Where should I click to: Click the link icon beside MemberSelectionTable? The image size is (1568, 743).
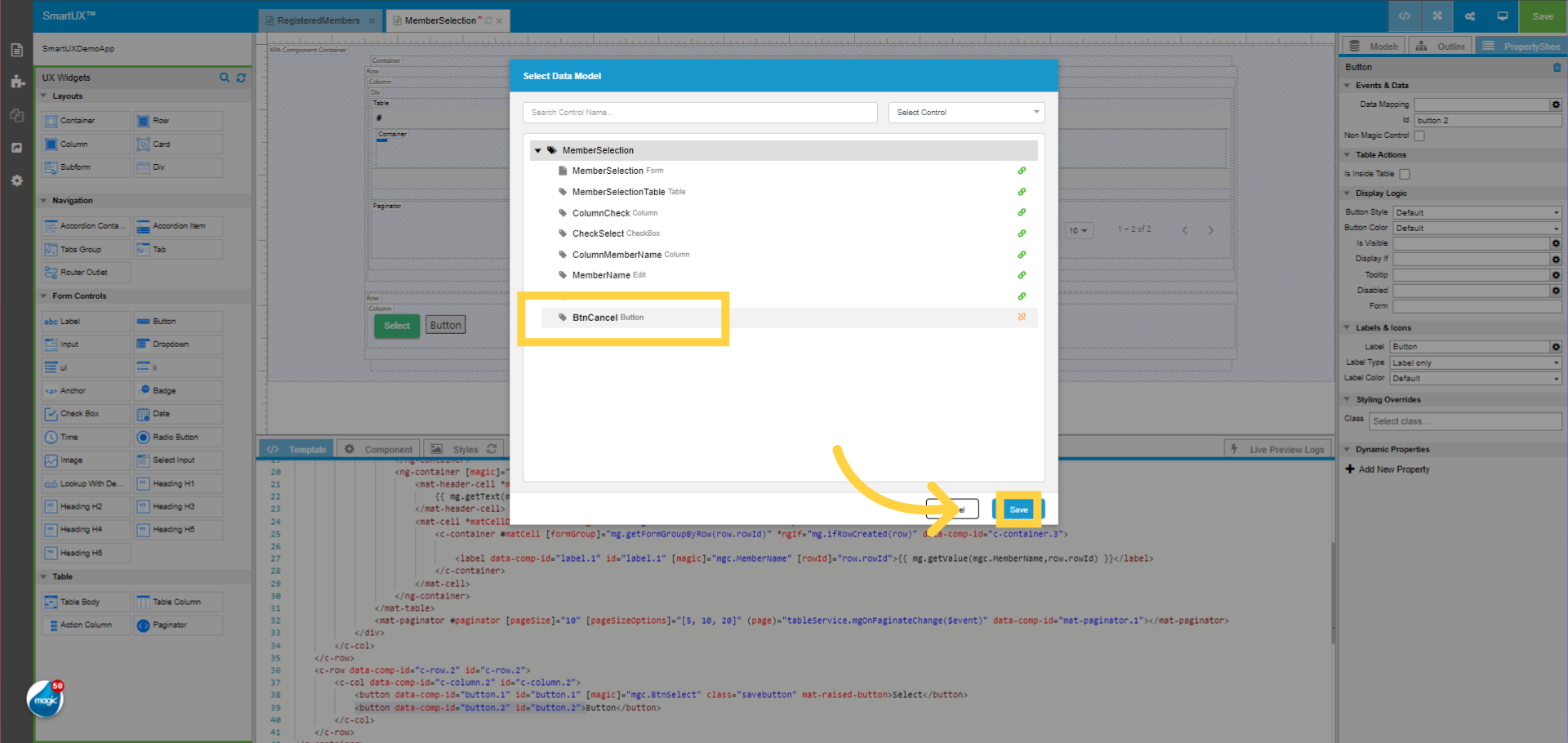[1022, 192]
